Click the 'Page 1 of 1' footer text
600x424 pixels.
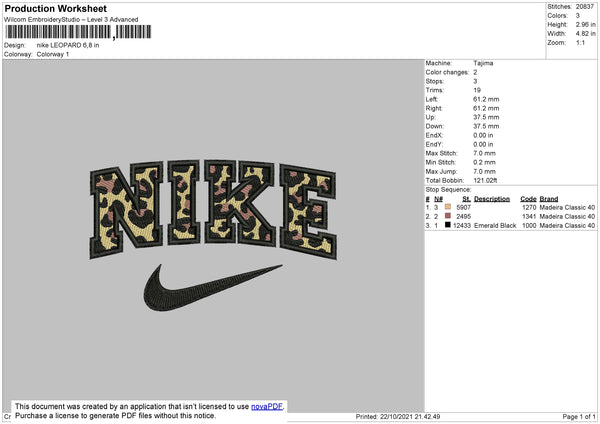tap(579, 416)
